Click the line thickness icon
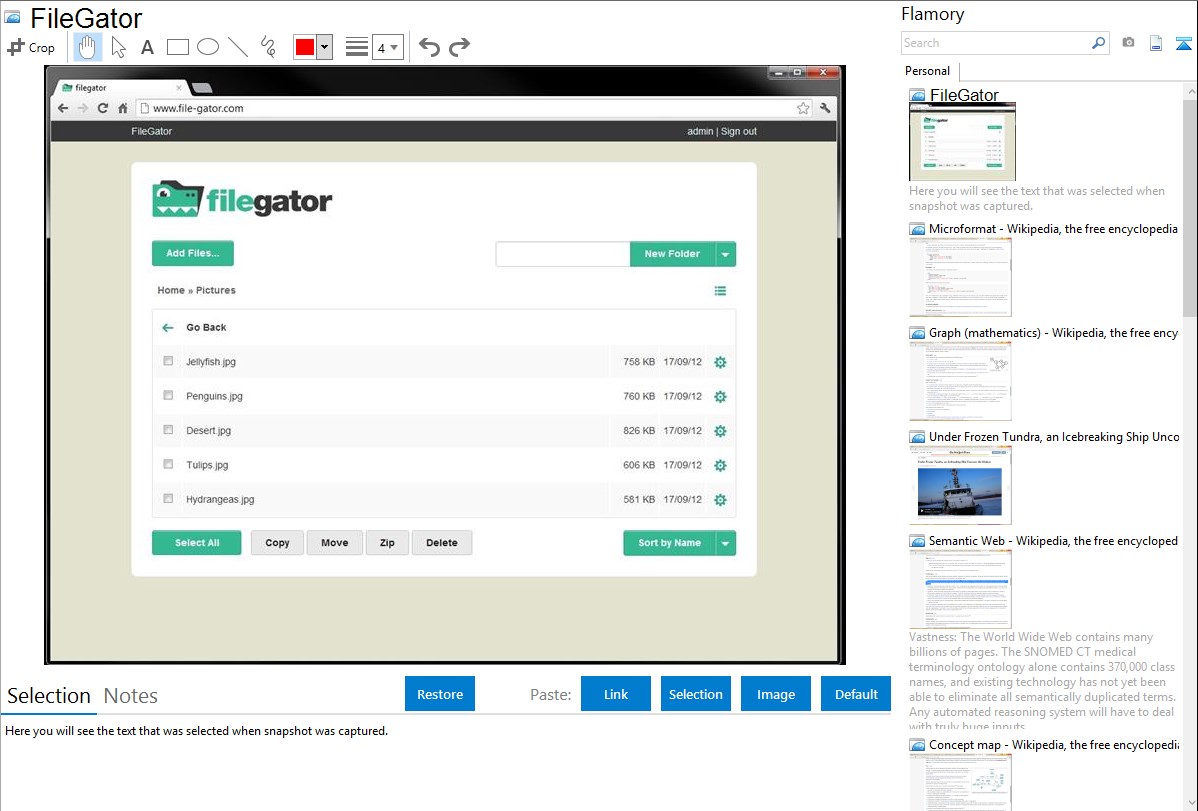1198x811 pixels. 357,47
